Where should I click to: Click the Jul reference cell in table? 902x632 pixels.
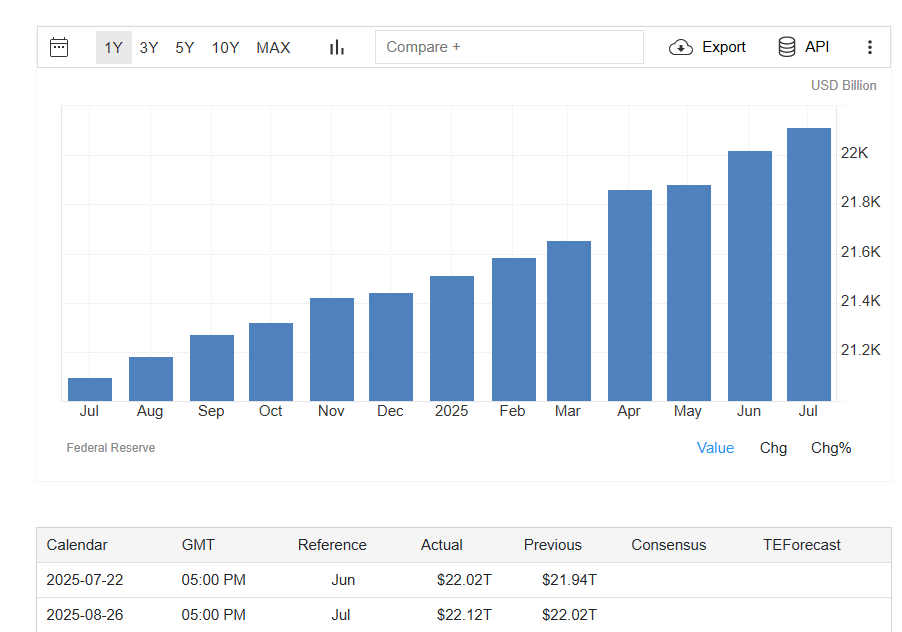tap(341, 615)
